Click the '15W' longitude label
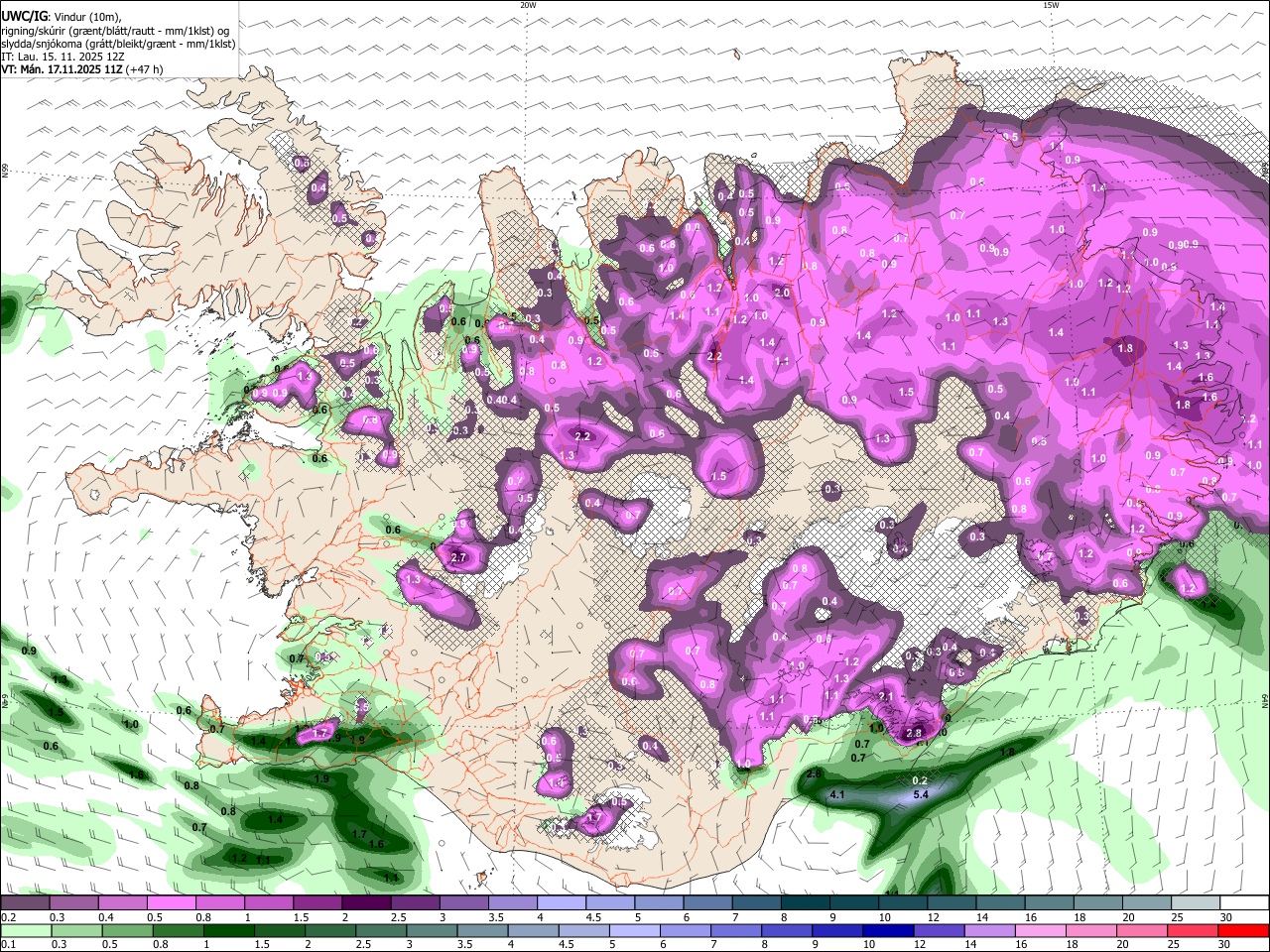 coord(1051,5)
